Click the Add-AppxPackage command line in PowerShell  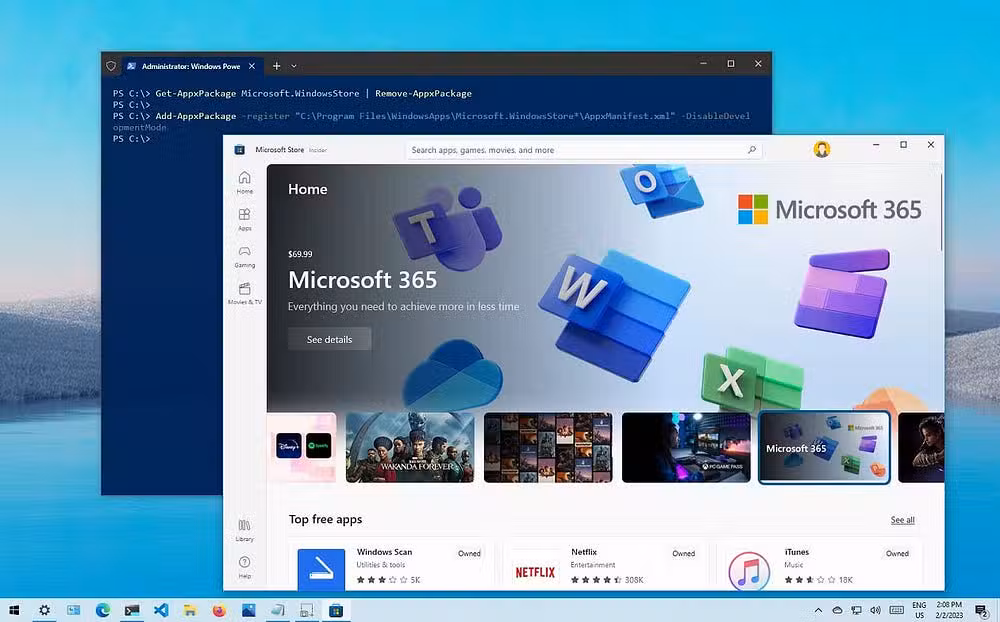coord(431,121)
